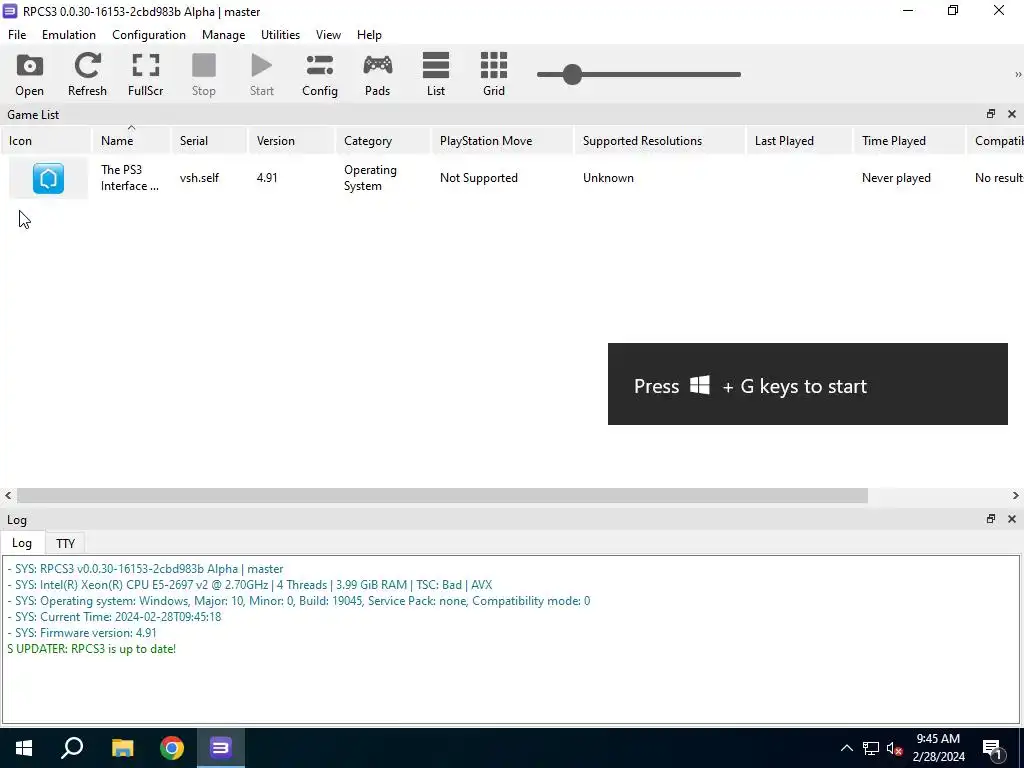Image resolution: width=1024 pixels, height=768 pixels.
Task: Expand the toolbar overflow chevron
Action: (x=1017, y=74)
